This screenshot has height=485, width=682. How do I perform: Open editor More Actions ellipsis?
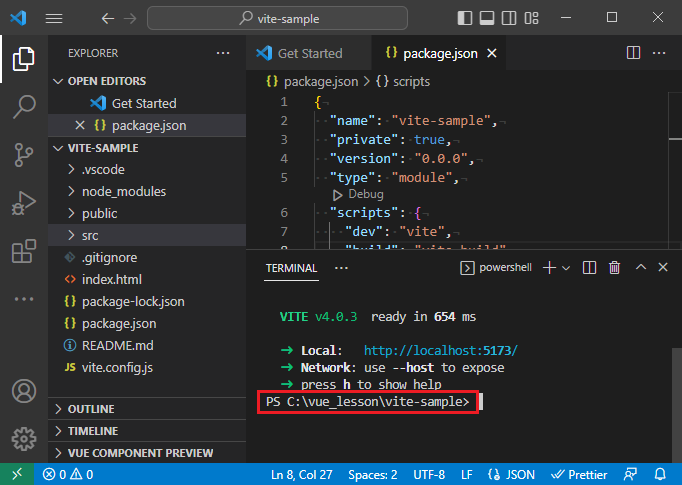click(659, 53)
